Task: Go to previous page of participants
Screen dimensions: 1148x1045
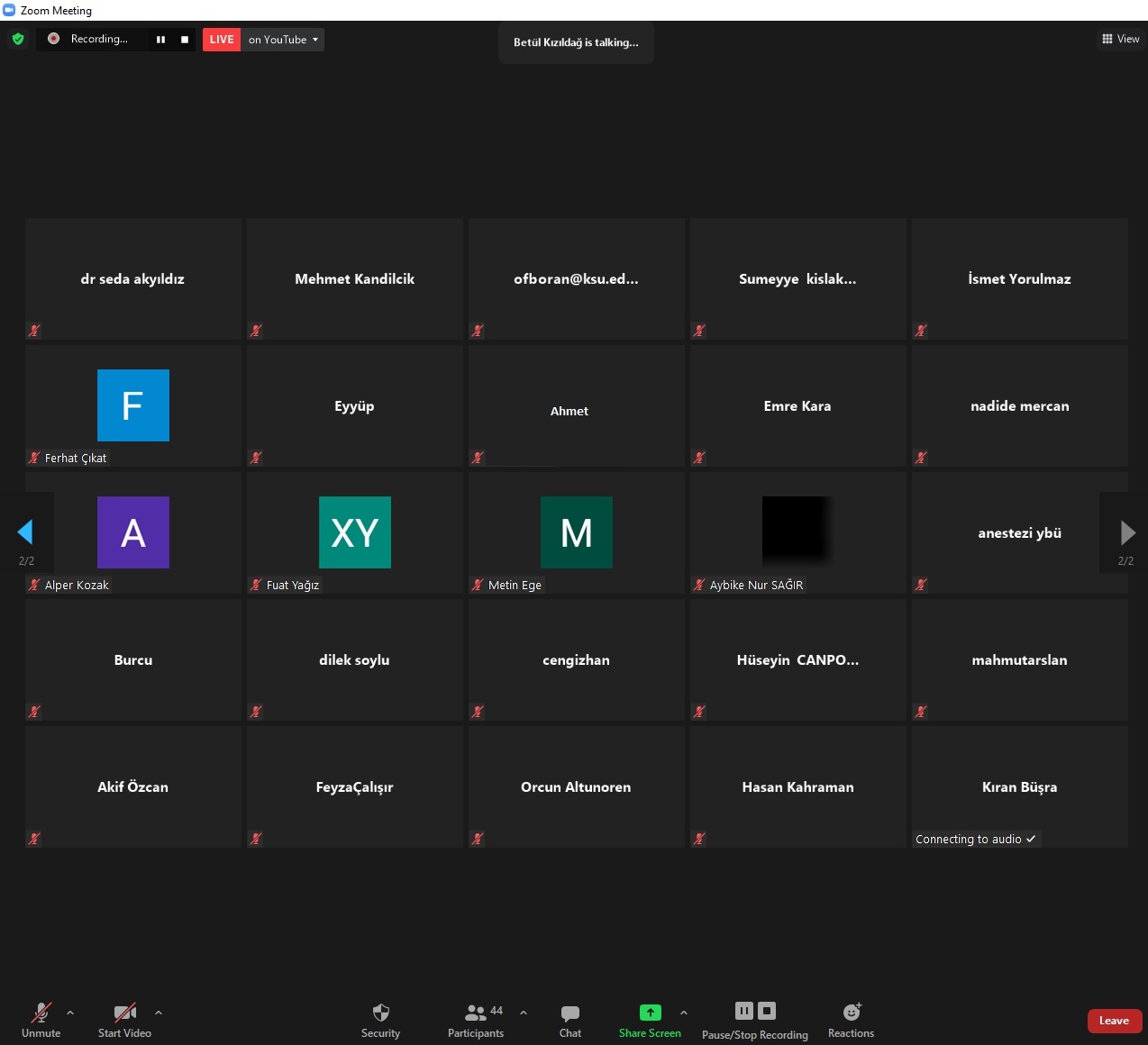Action: 25,532
